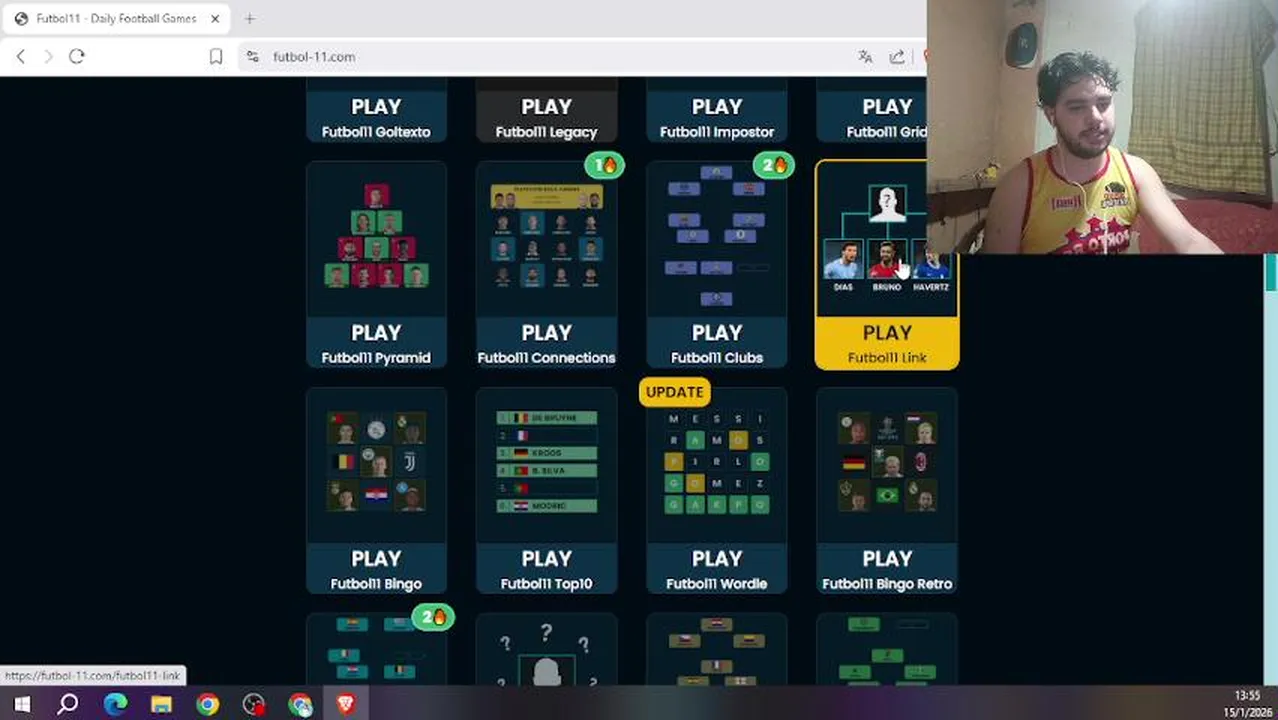Play Futbol11 Link highlighted card
1278x720 pixels.
point(887,342)
